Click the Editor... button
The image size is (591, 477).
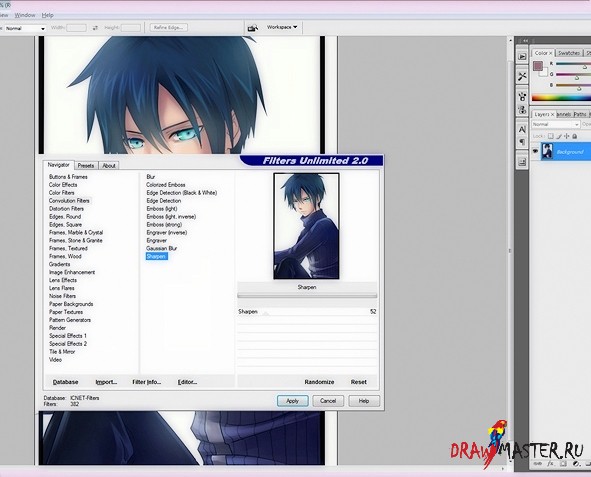pyautogui.click(x=187, y=382)
